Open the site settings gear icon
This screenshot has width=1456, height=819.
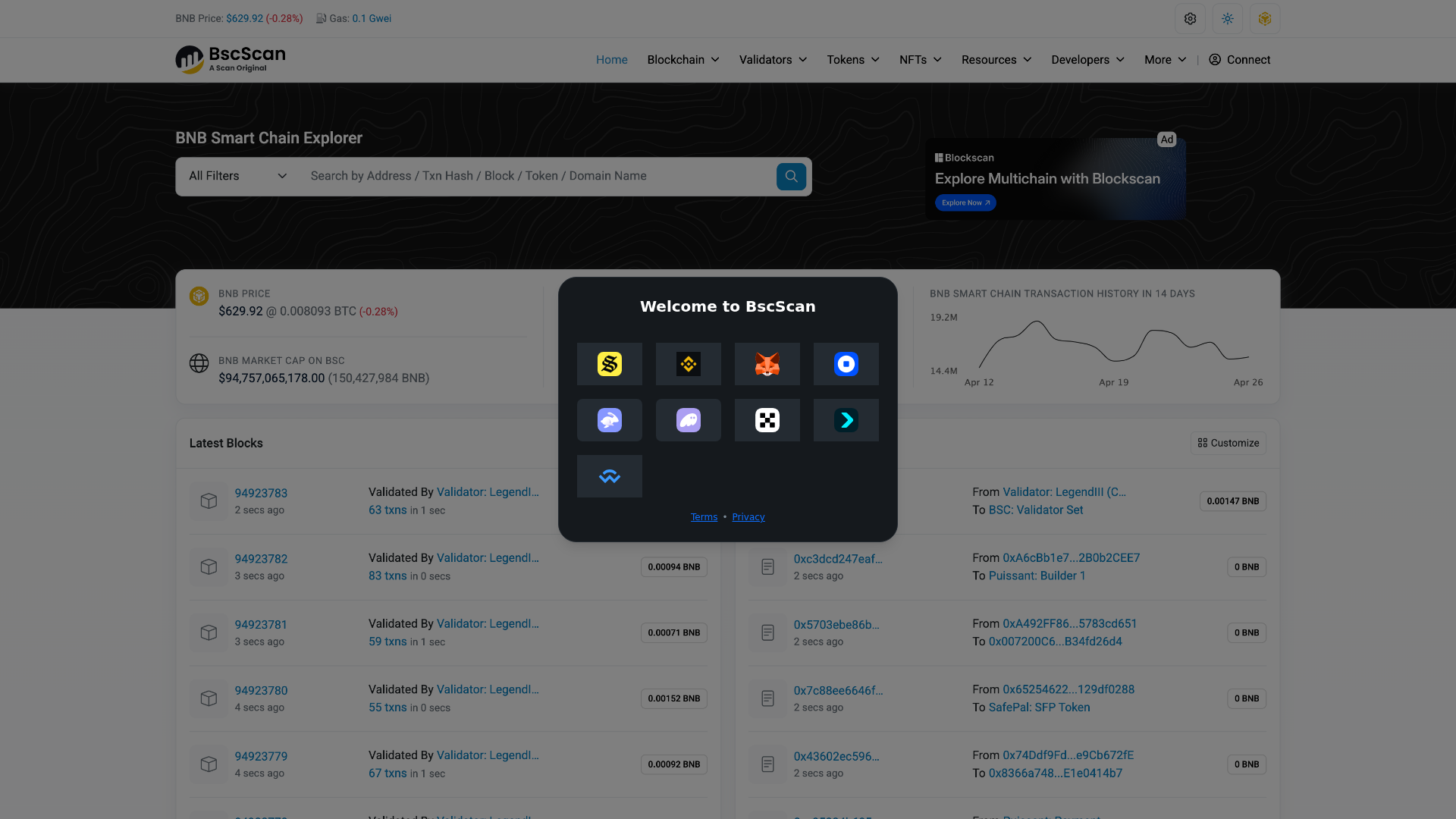(1190, 19)
